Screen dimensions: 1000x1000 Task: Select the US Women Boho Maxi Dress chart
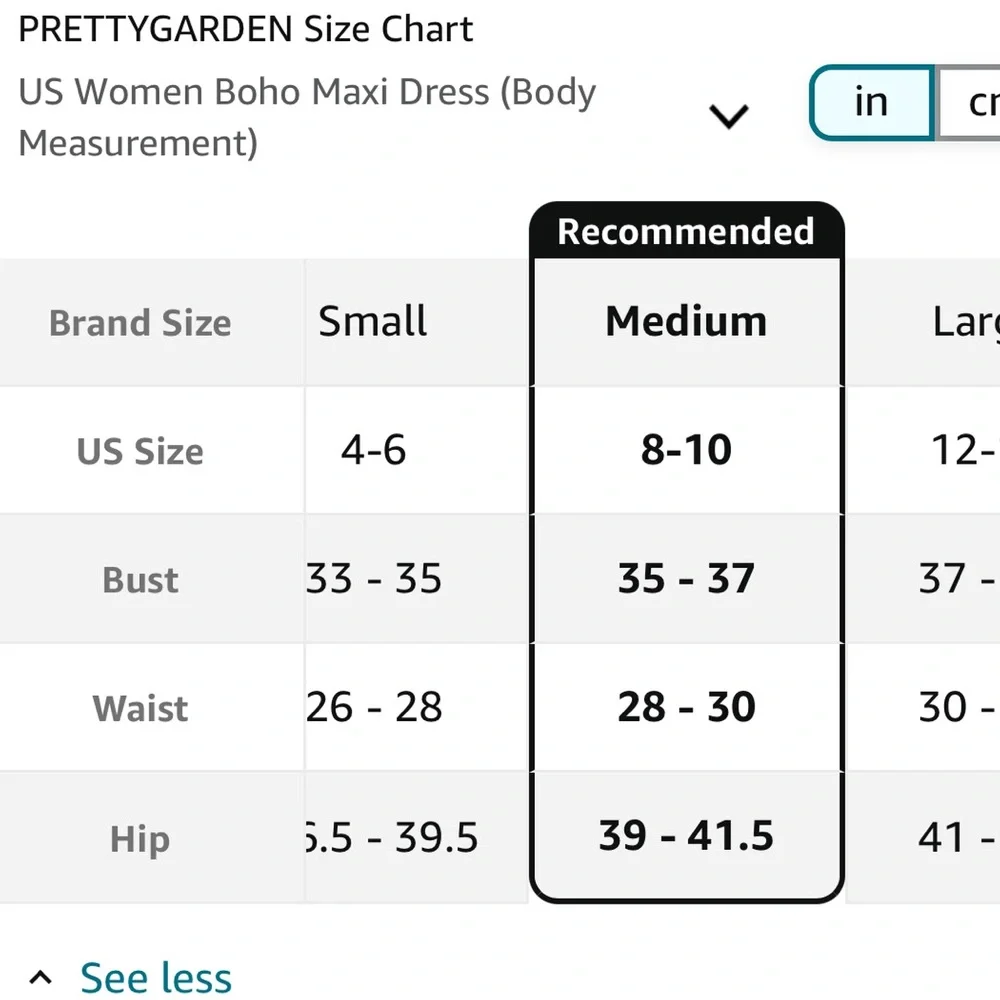[x=307, y=117]
